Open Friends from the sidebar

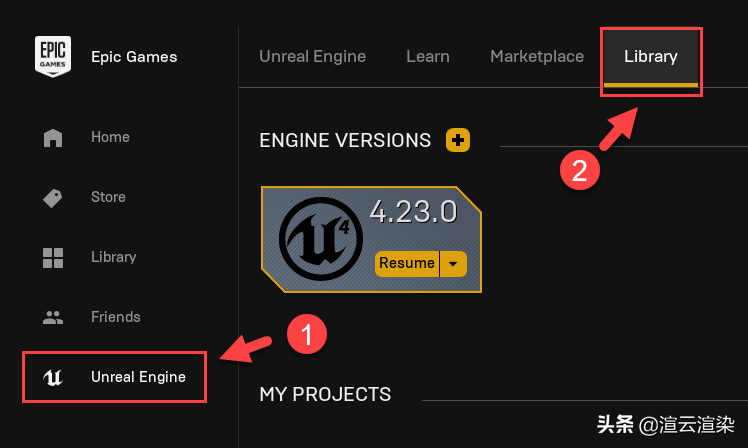pos(116,318)
